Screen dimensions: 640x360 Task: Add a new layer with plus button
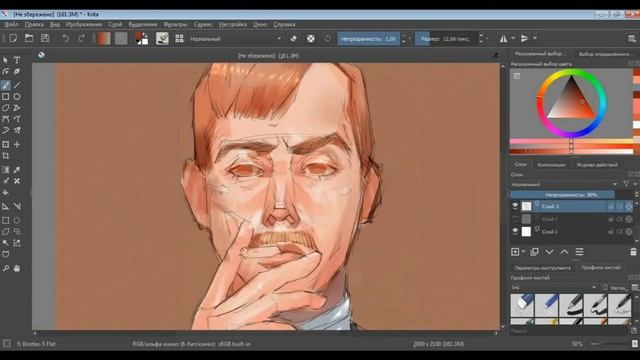[515, 252]
